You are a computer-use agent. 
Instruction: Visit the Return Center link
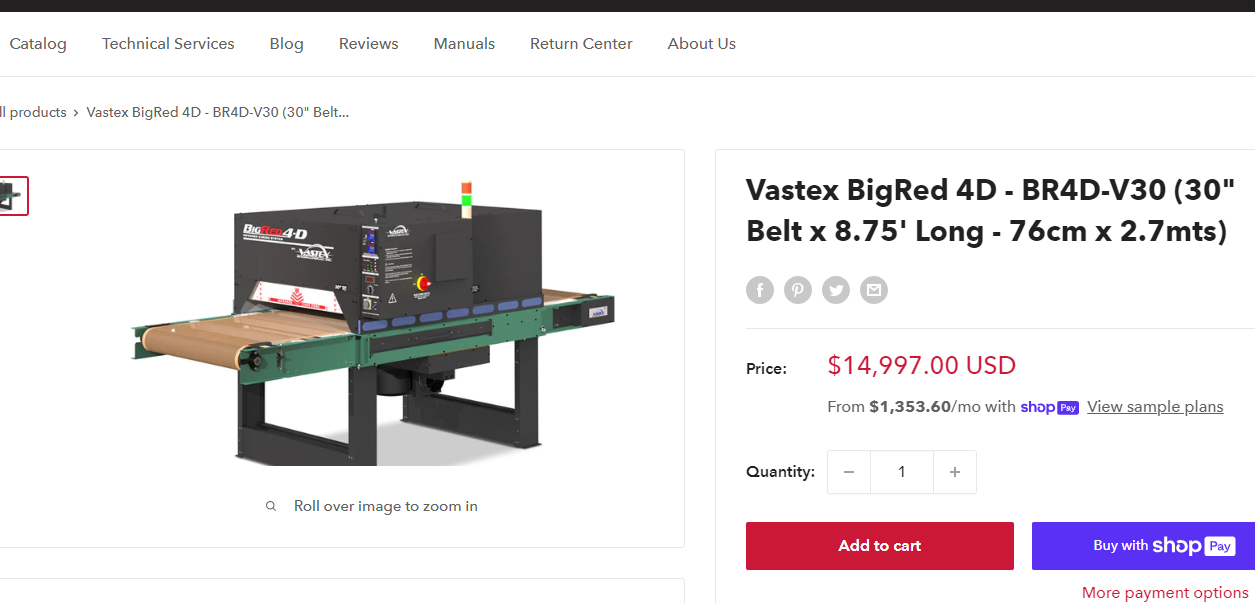(581, 44)
